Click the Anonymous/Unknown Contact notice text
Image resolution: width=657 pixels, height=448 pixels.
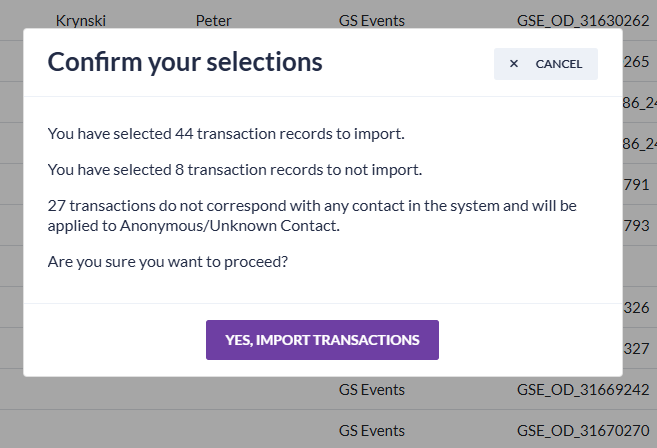(x=312, y=215)
